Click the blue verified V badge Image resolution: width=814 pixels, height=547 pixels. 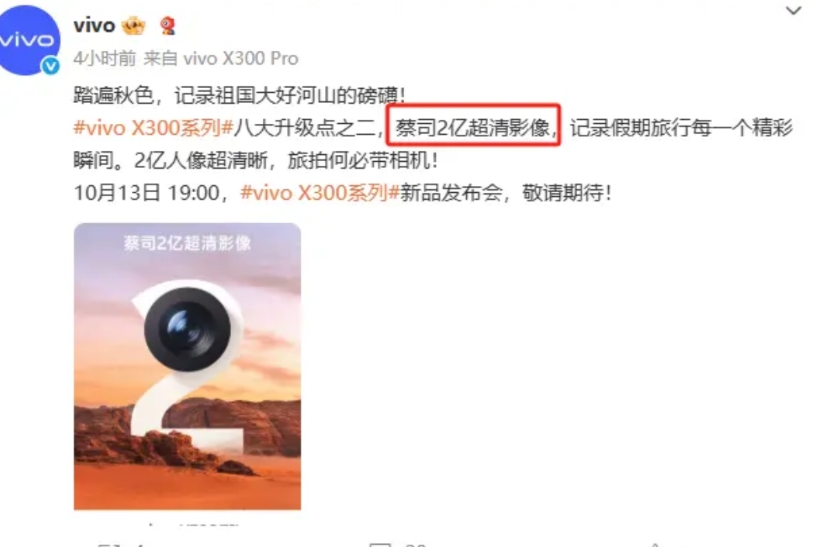coord(50,66)
